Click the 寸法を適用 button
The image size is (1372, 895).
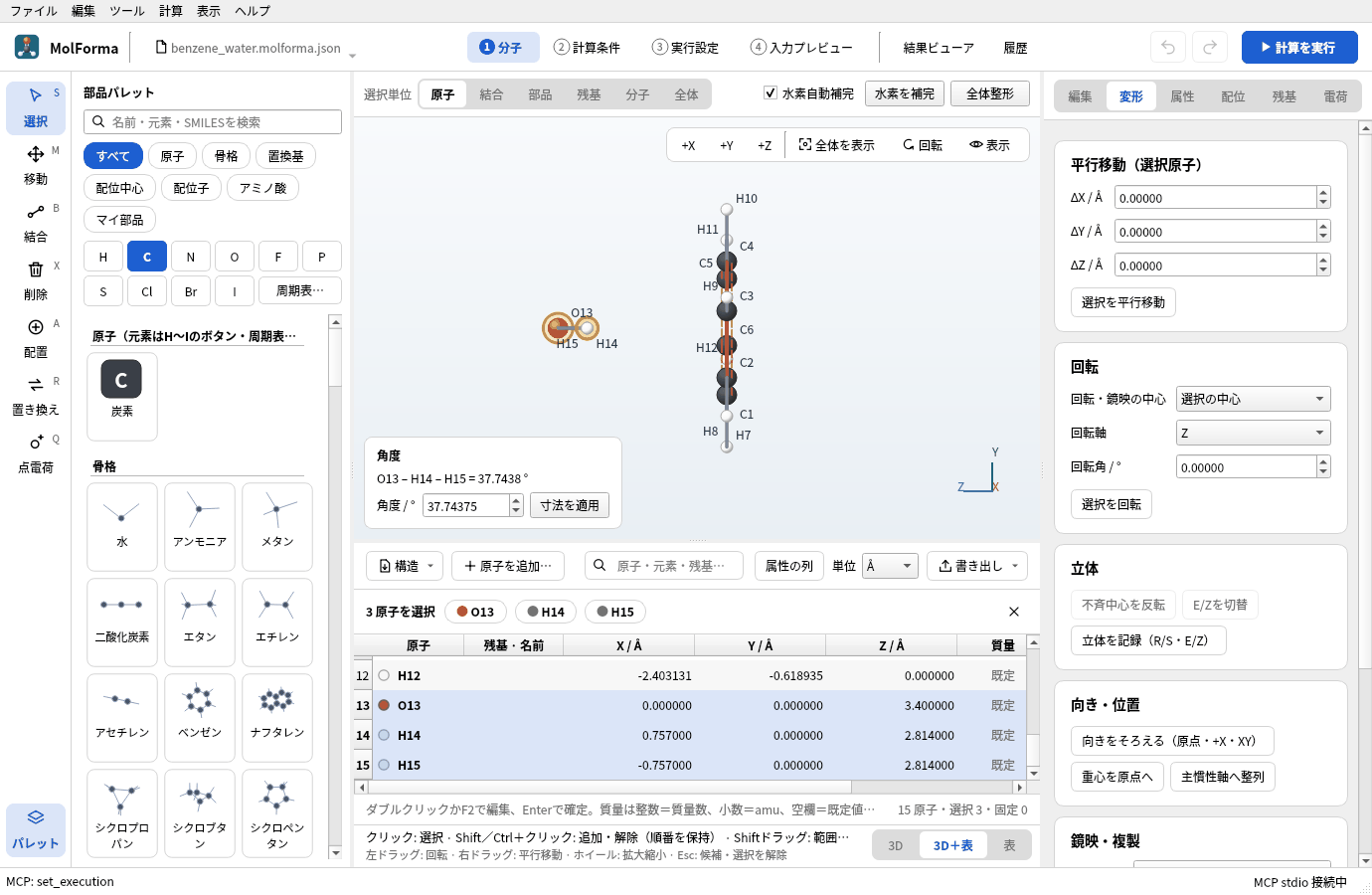570,505
